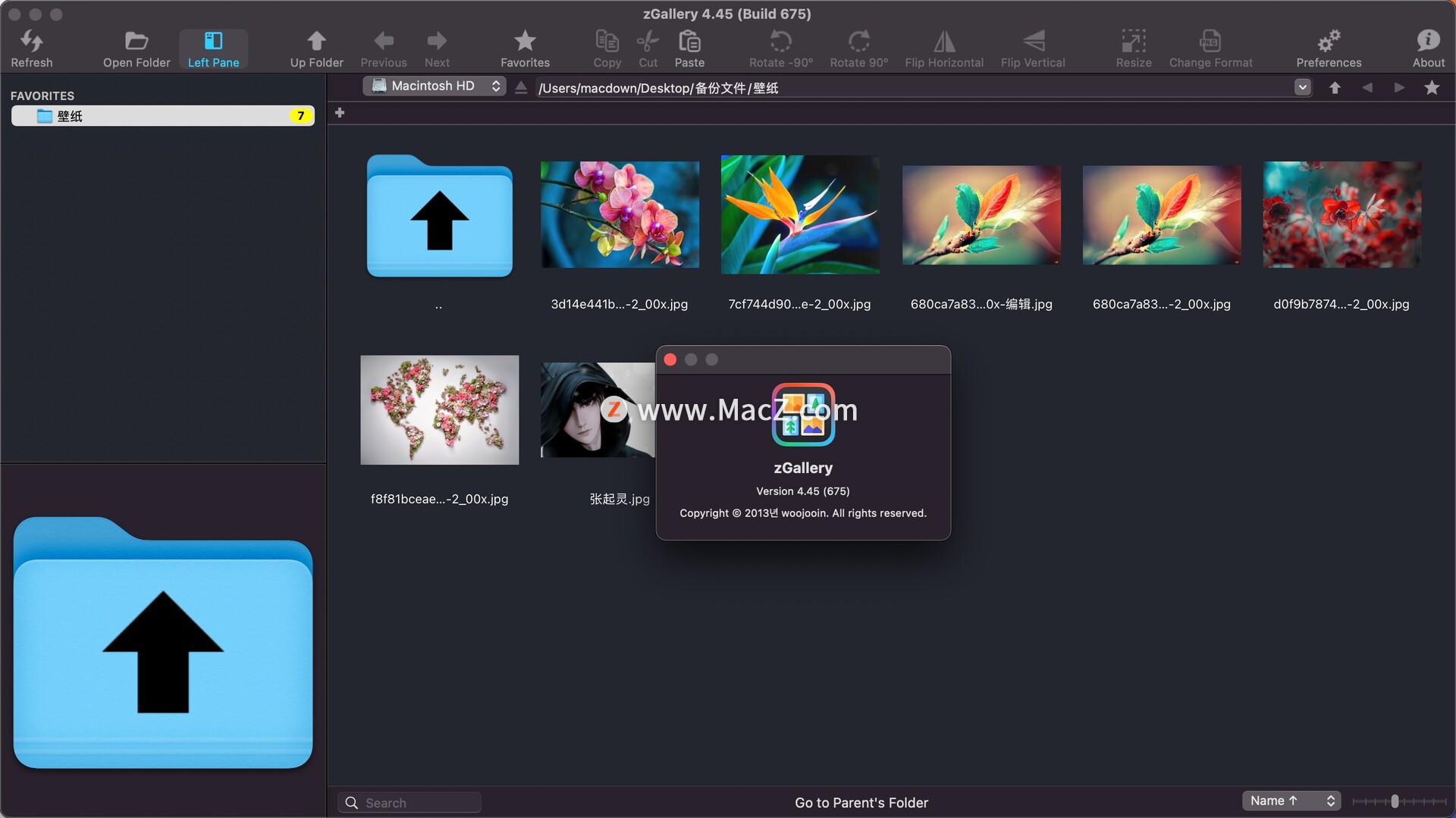Go up with the Up Folder icon
Image resolution: width=1456 pixels, height=818 pixels.
(316, 49)
